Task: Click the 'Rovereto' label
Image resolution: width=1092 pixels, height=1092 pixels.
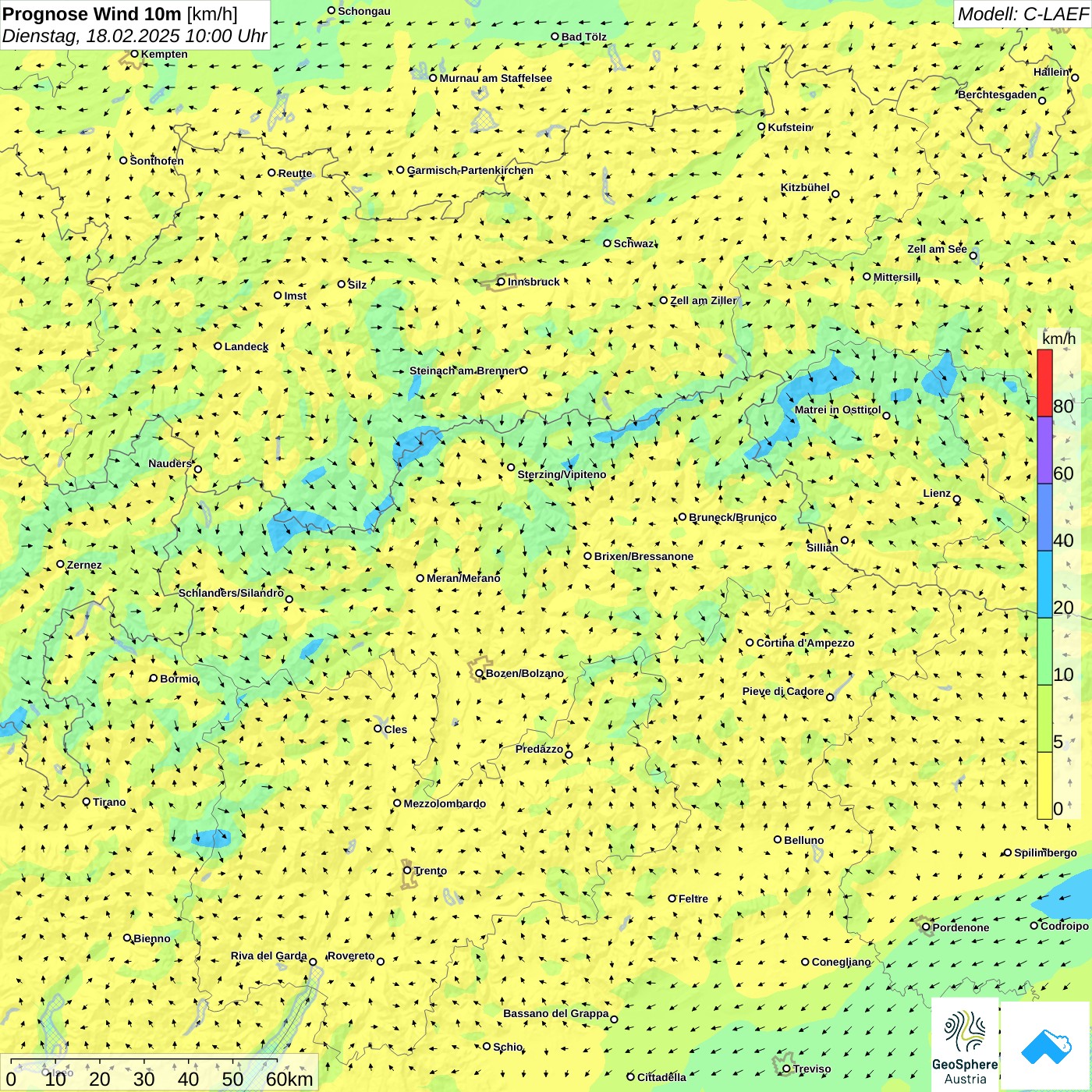Action: 351,955
